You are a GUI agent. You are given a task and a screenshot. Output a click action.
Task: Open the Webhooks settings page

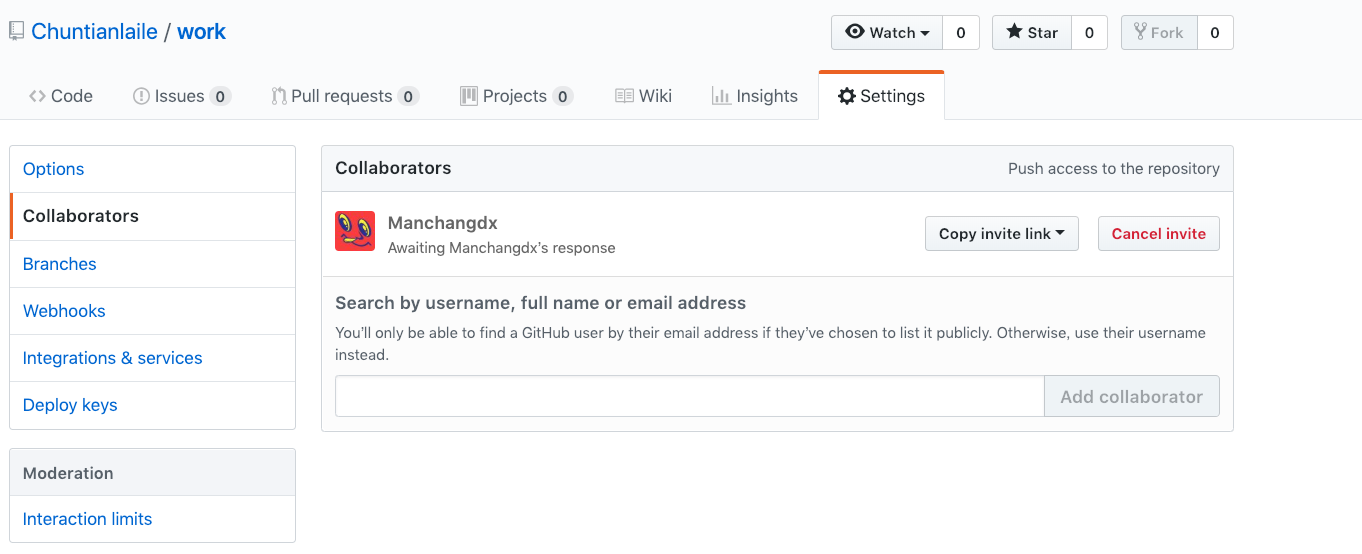coord(64,311)
